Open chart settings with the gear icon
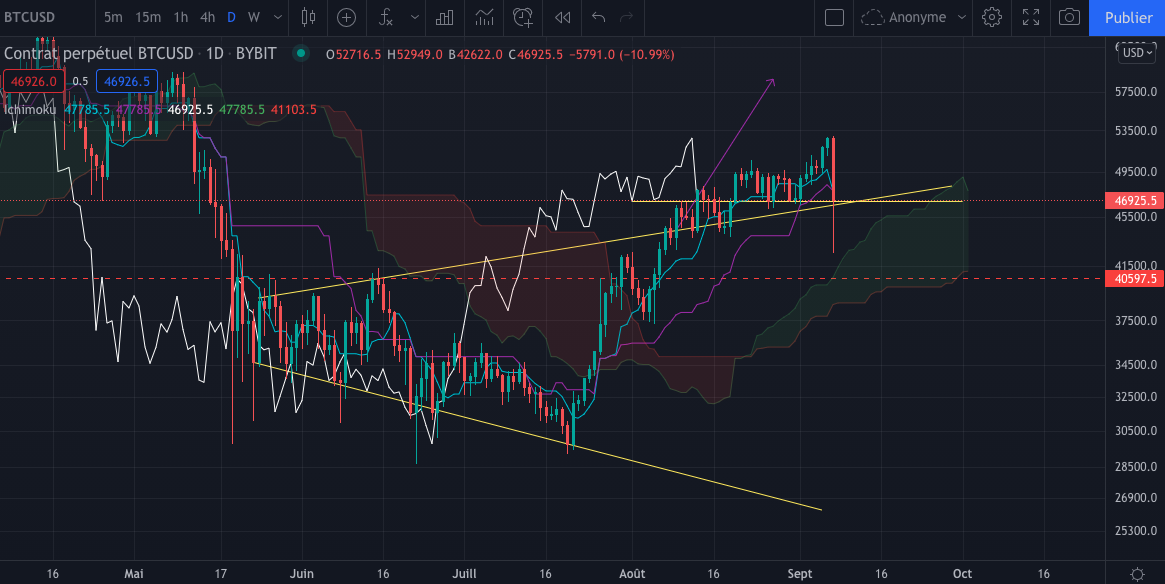The width and height of the screenshot is (1165, 584). coord(991,18)
